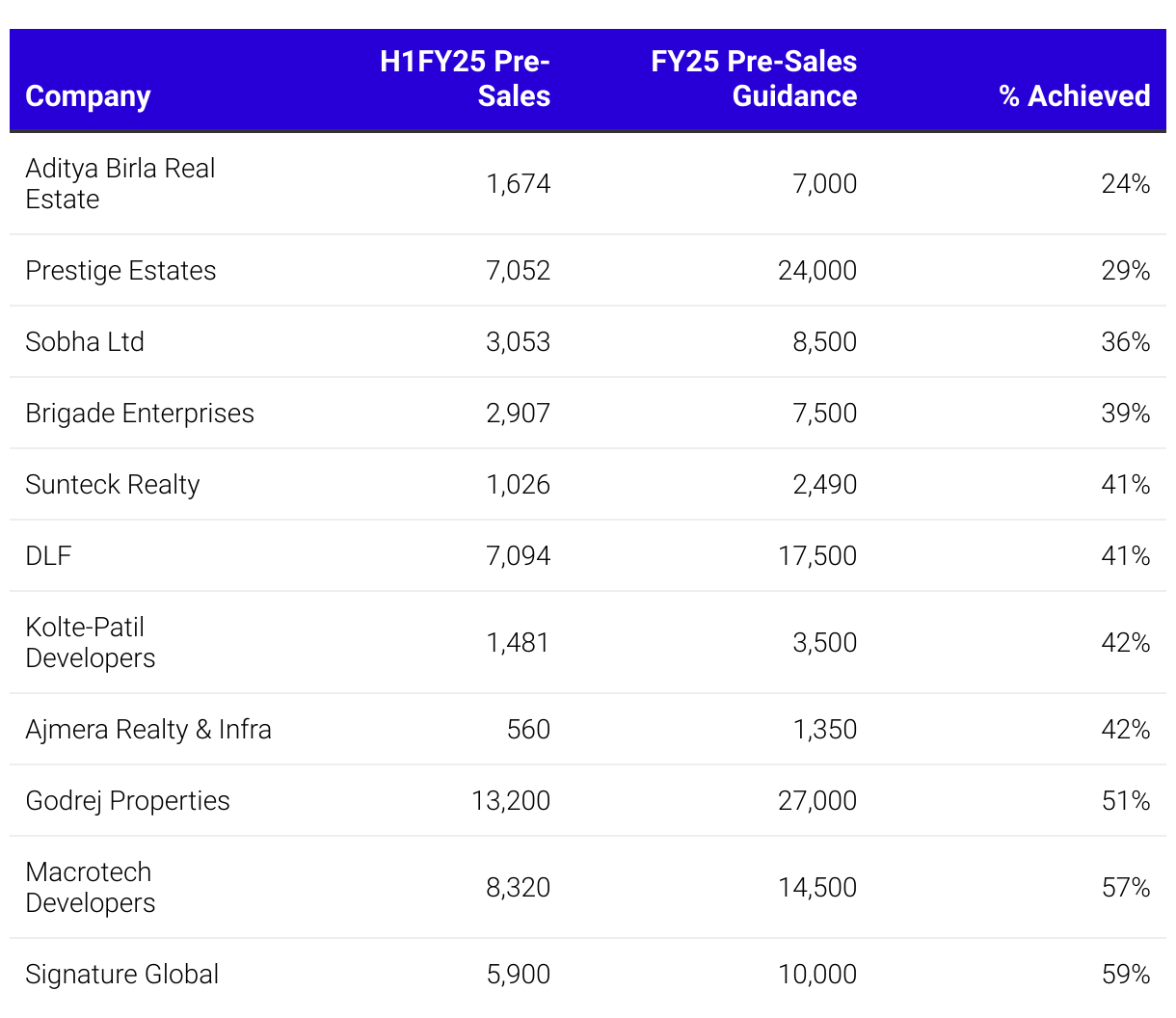Select DLF guidance value 17,500
The width and height of the screenshot is (1176, 1018).
point(817,556)
